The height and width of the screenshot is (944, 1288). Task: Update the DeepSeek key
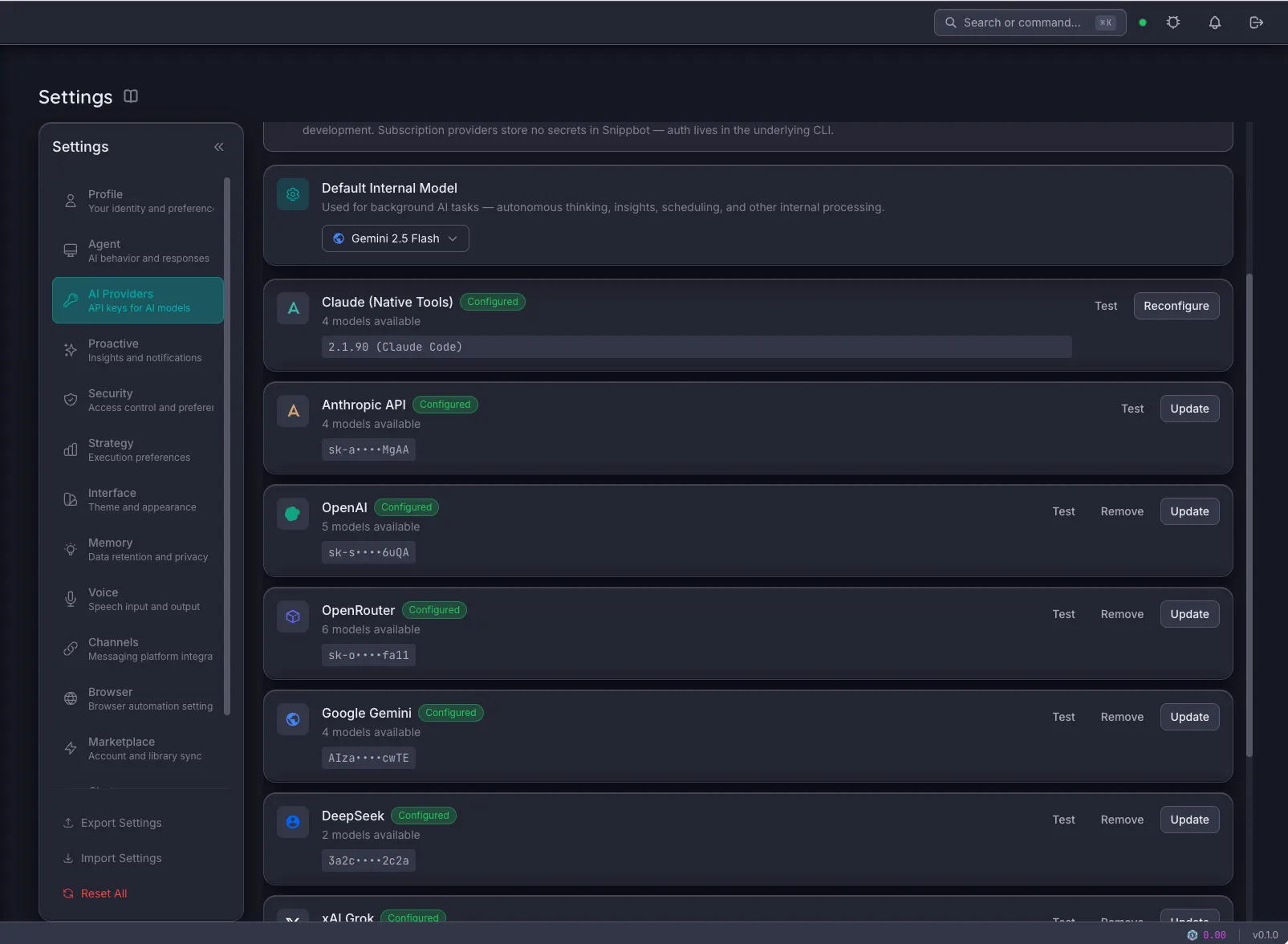coord(1189,820)
